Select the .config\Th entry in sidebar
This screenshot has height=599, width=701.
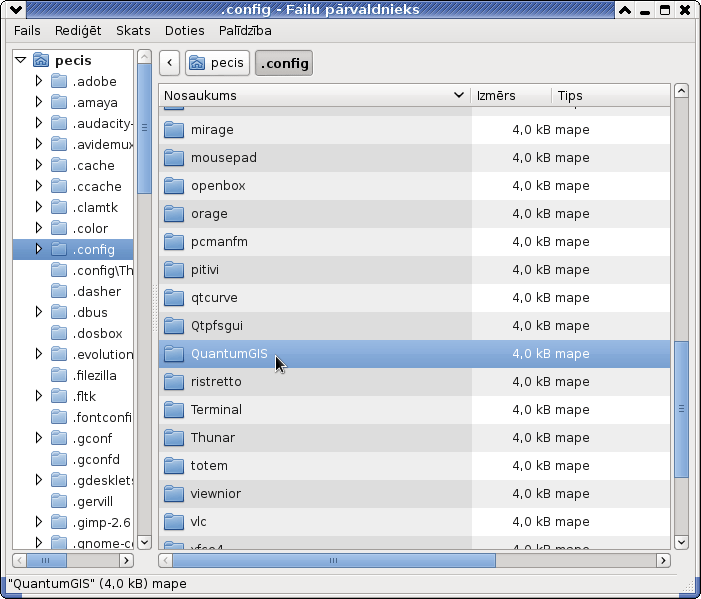pyautogui.click(x=73, y=270)
